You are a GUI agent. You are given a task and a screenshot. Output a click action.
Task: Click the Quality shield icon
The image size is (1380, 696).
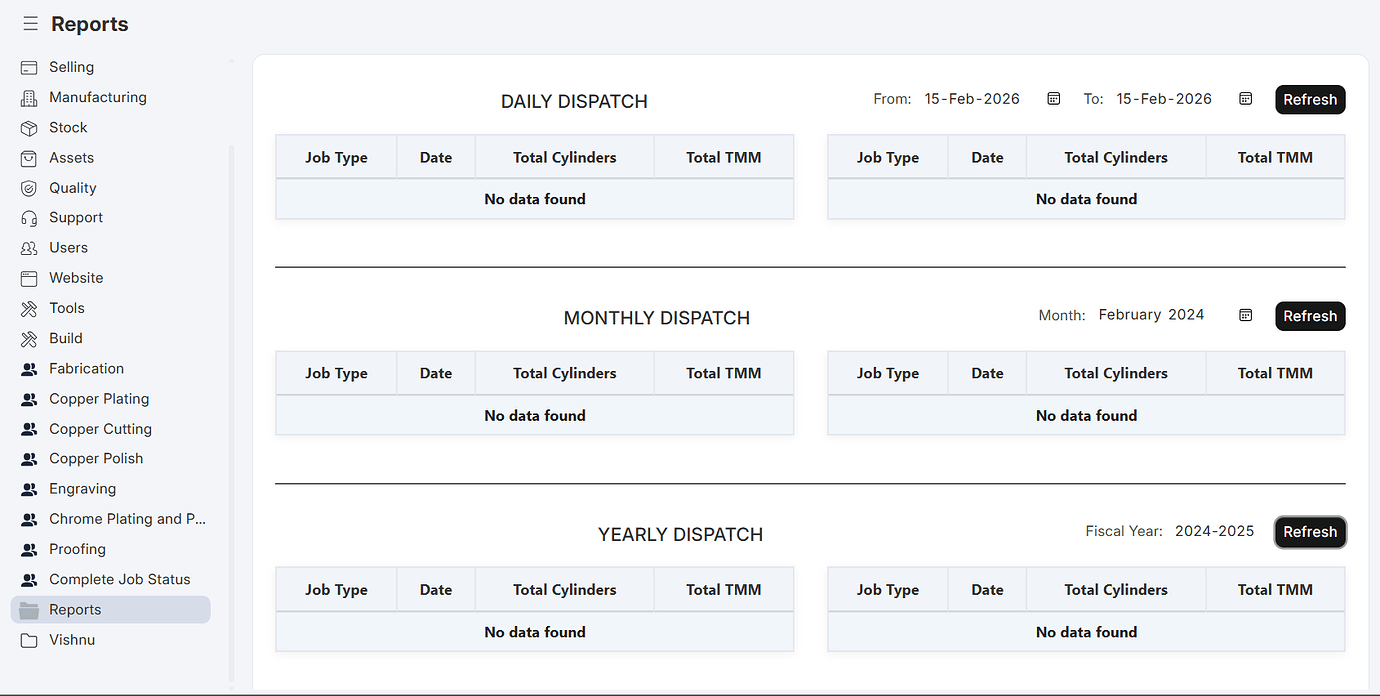[x=29, y=188]
